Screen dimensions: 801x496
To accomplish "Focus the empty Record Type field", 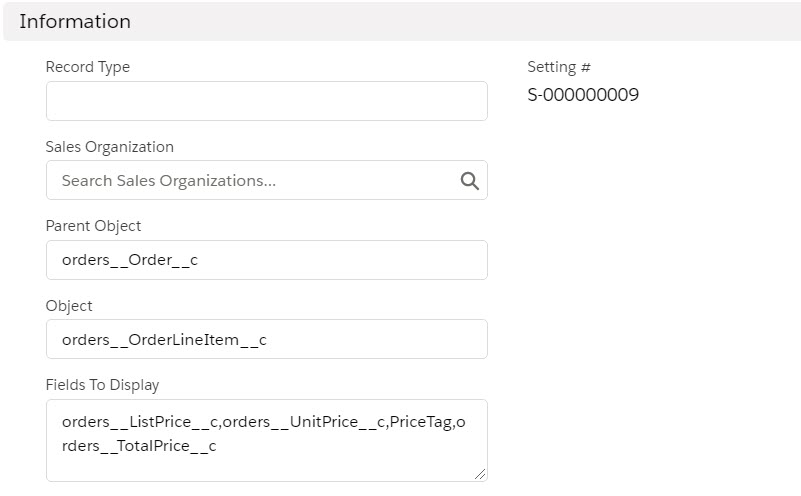I will pyautogui.click(x=266, y=101).
